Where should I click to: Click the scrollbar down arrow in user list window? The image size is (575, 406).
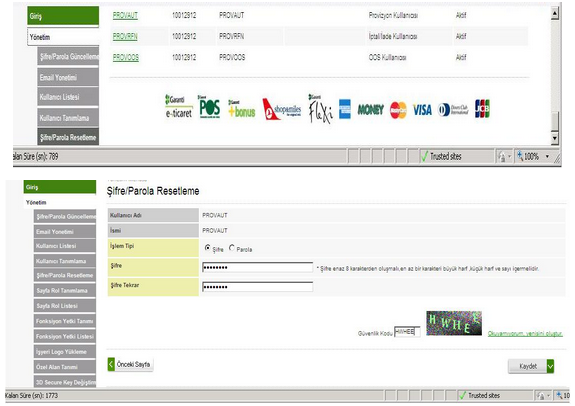coord(555,138)
